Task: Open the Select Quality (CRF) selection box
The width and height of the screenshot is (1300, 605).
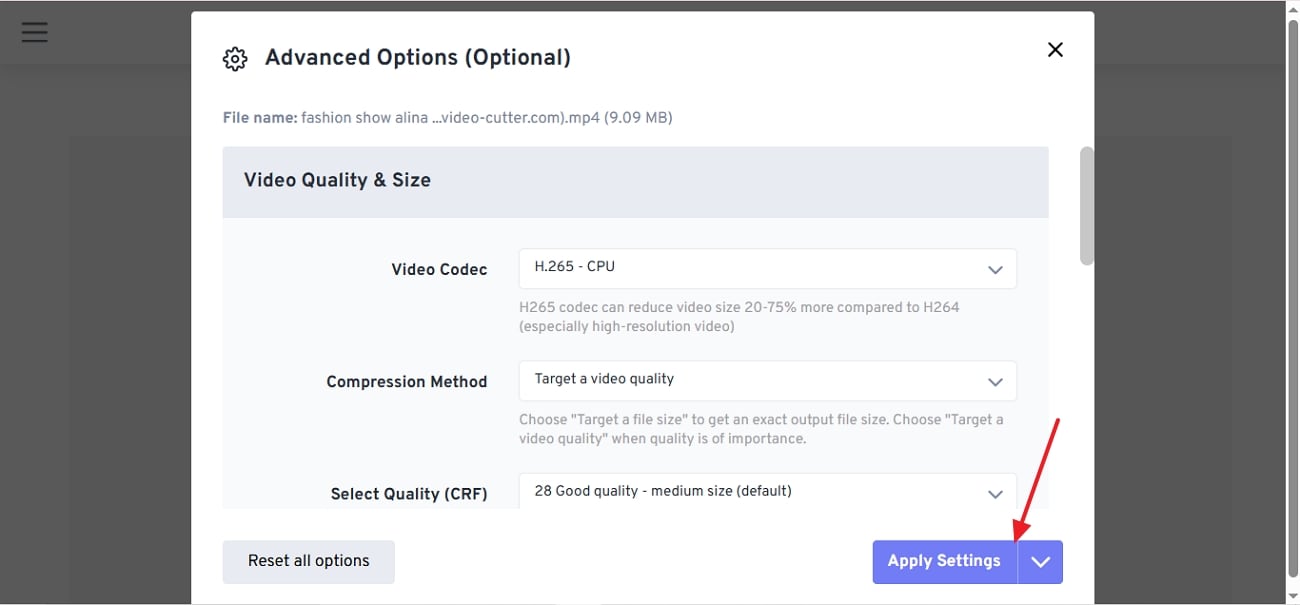Action: click(767, 492)
